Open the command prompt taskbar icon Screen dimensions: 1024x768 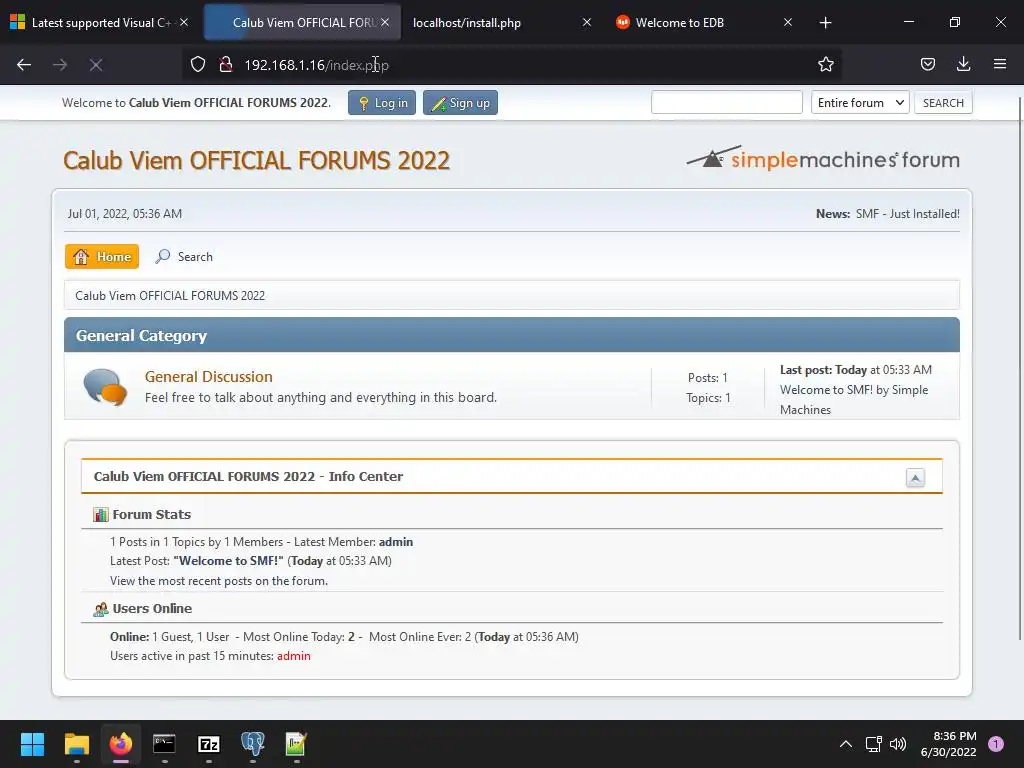[165, 744]
